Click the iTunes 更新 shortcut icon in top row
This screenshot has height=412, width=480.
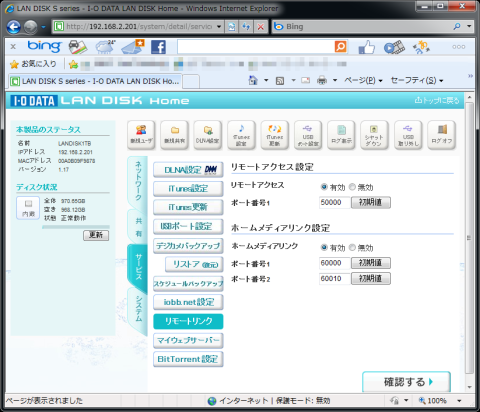click(x=275, y=135)
